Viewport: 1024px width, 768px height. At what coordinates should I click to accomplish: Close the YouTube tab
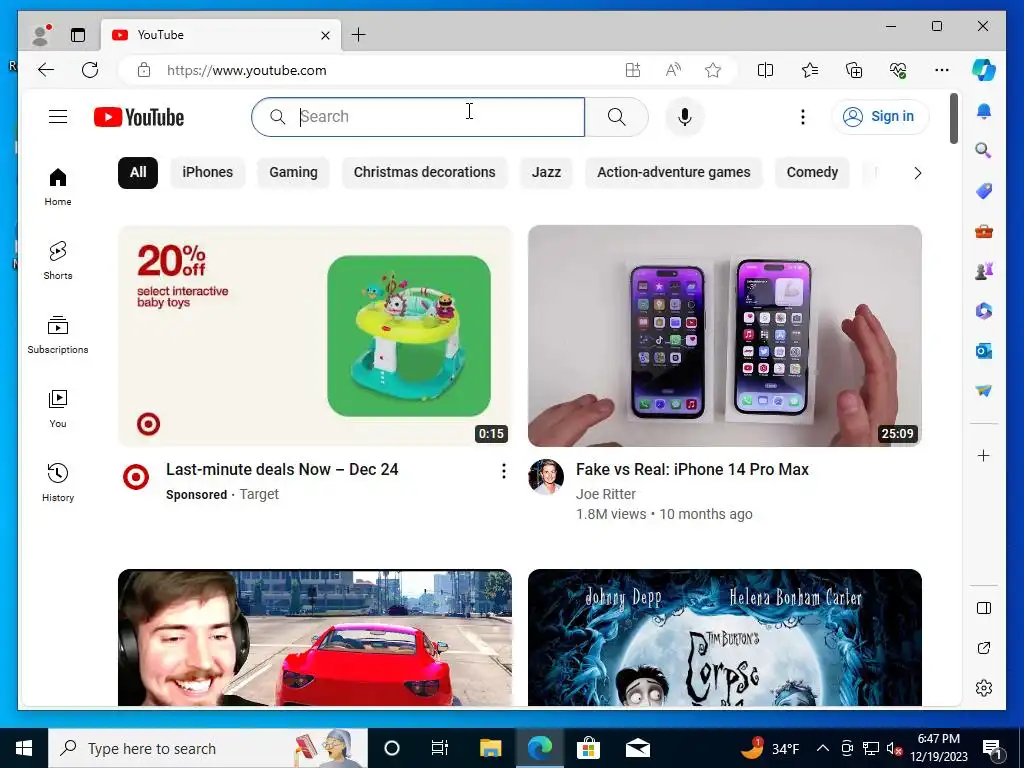pyautogui.click(x=325, y=35)
